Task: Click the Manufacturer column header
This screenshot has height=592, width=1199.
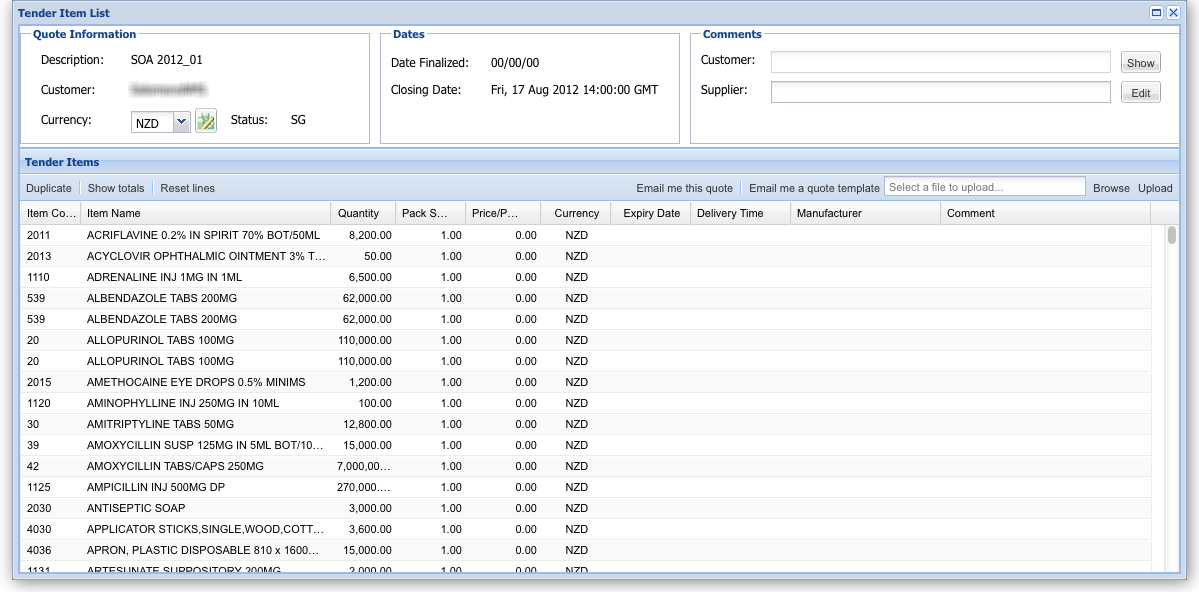Action: coord(866,213)
